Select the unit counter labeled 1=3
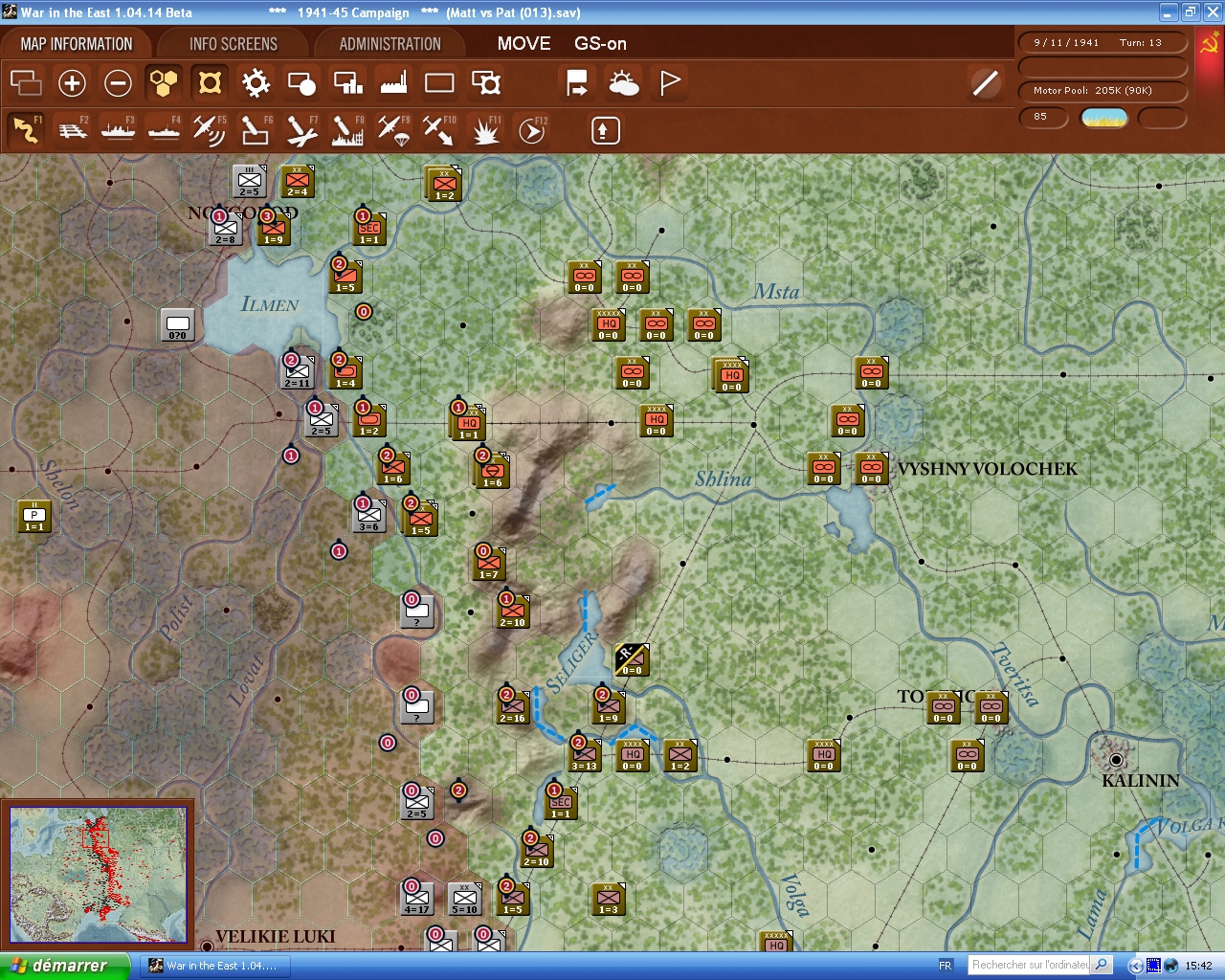The width and height of the screenshot is (1225, 980). tap(609, 899)
